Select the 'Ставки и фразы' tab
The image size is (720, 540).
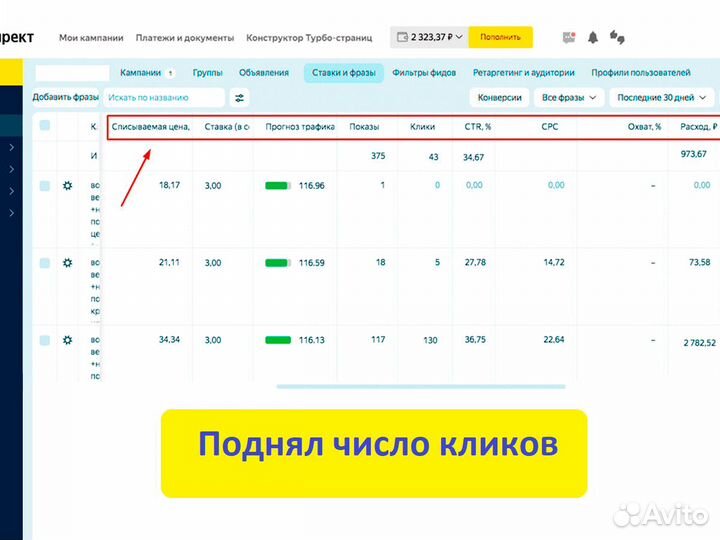click(343, 73)
